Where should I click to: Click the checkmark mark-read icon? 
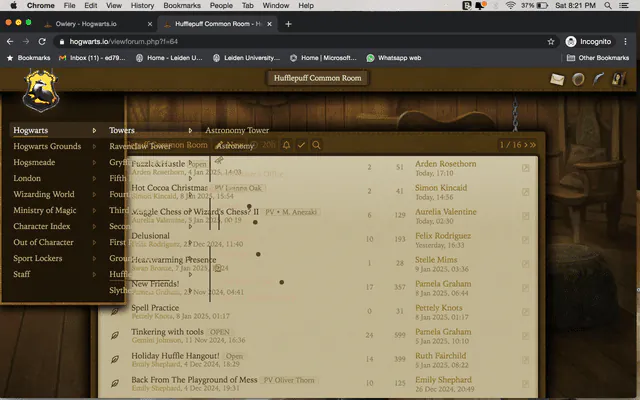coord(301,145)
